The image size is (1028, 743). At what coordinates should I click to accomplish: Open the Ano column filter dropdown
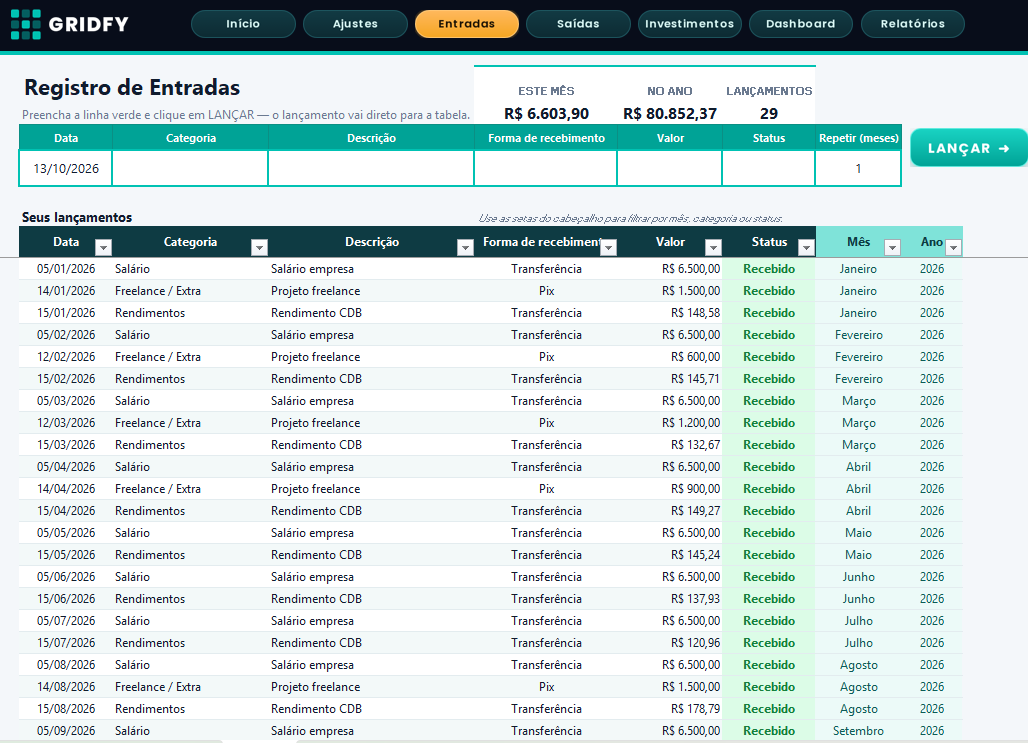click(954, 247)
